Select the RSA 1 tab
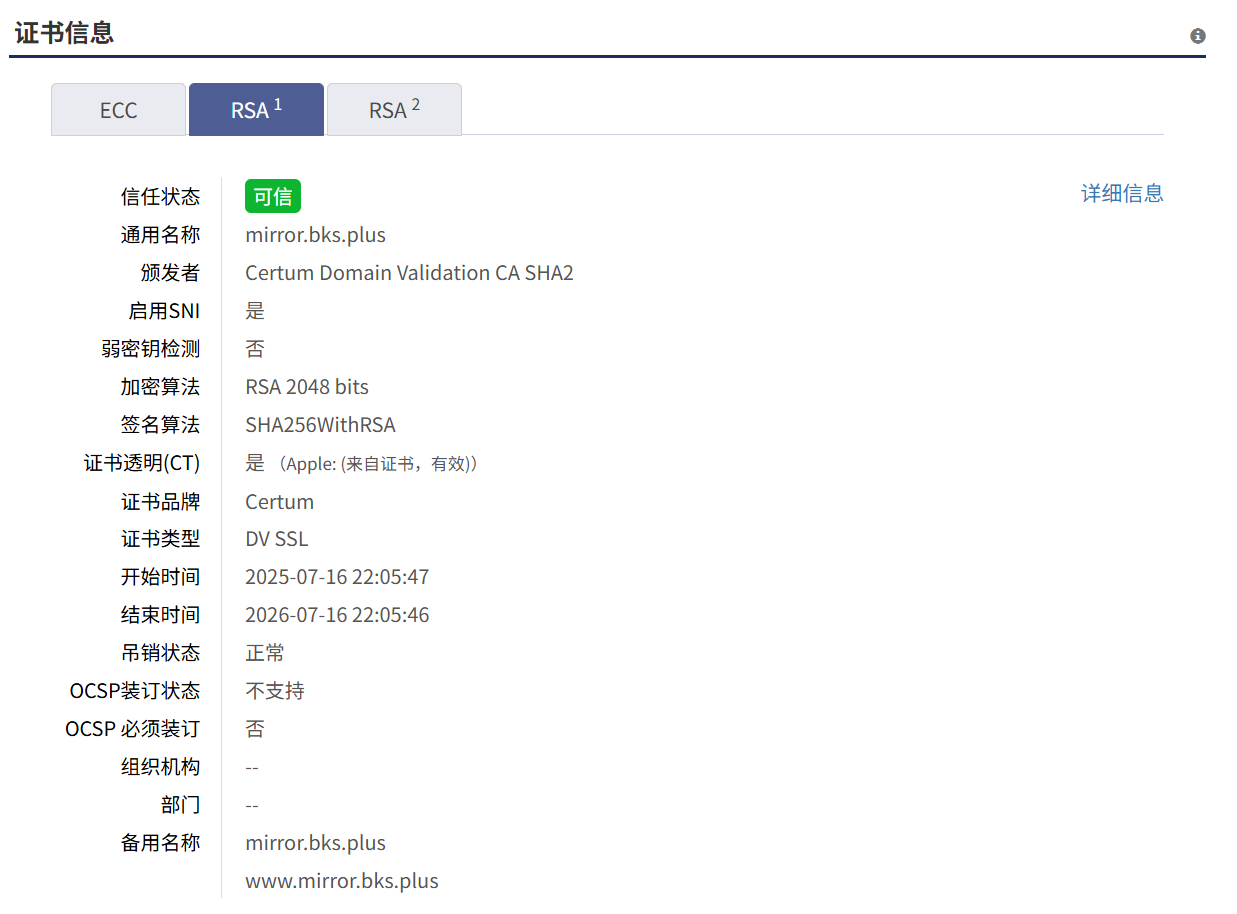The image size is (1237, 914). (256, 110)
